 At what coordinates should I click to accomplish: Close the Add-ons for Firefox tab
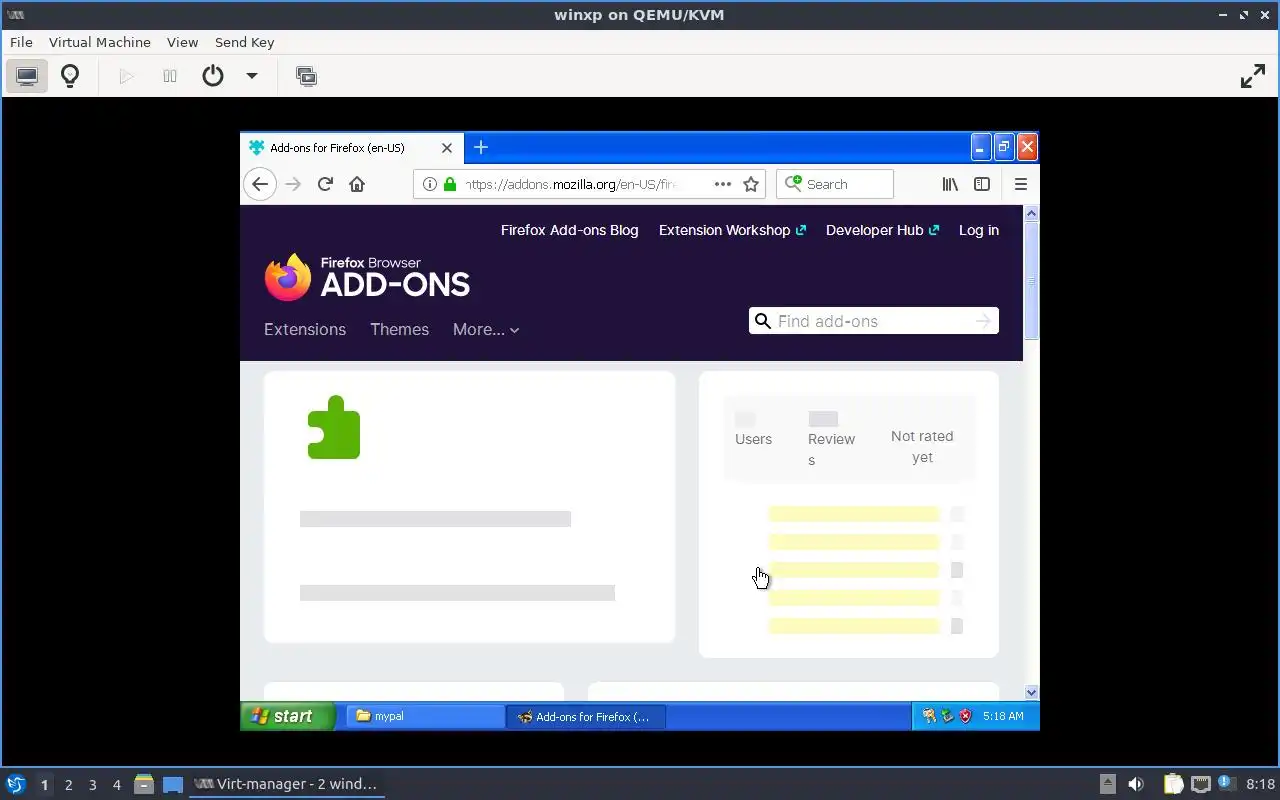coord(447,148)
